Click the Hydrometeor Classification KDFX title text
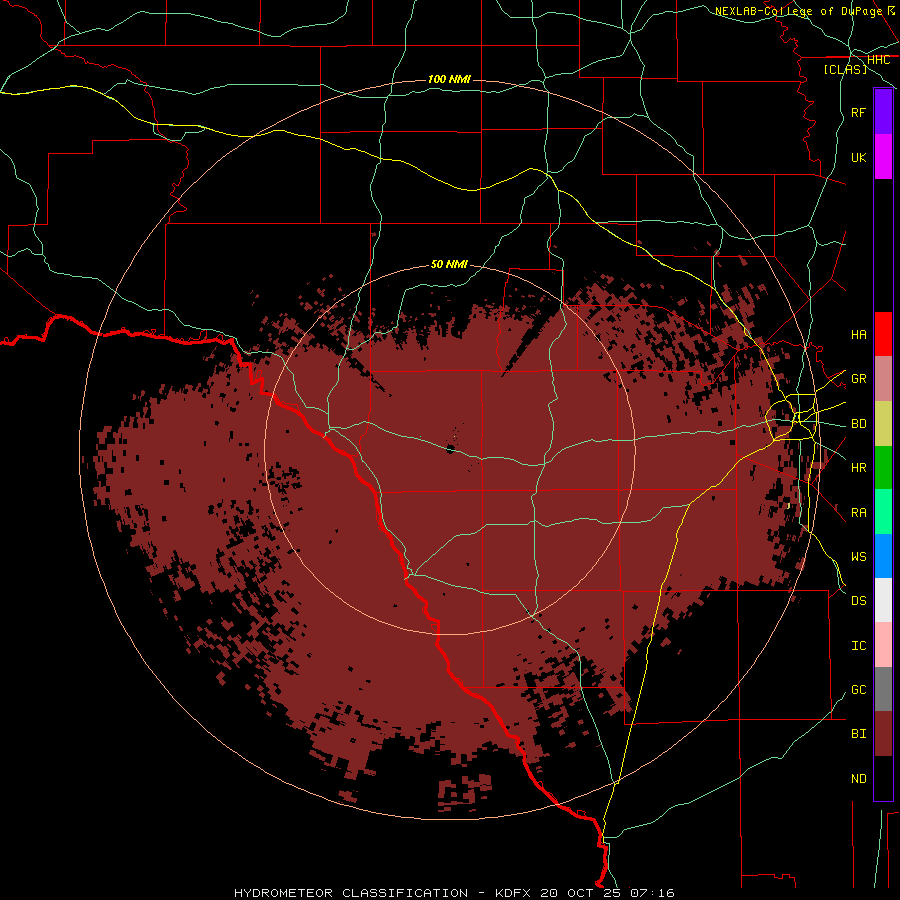The image size is (900, 900). tap(454, 893)
